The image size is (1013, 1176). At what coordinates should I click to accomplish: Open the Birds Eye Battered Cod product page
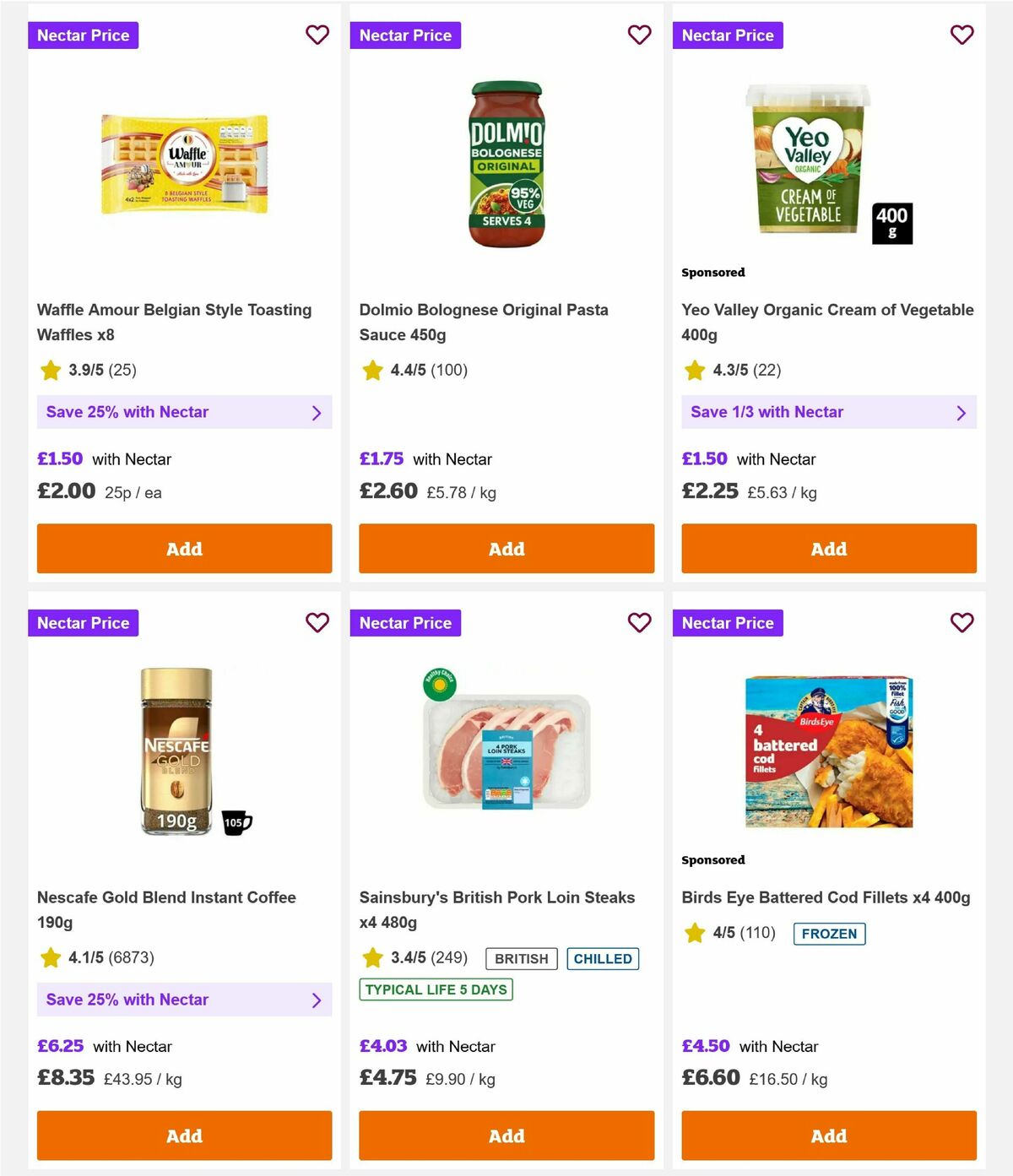pyautogui.click(x=825, y=897)
